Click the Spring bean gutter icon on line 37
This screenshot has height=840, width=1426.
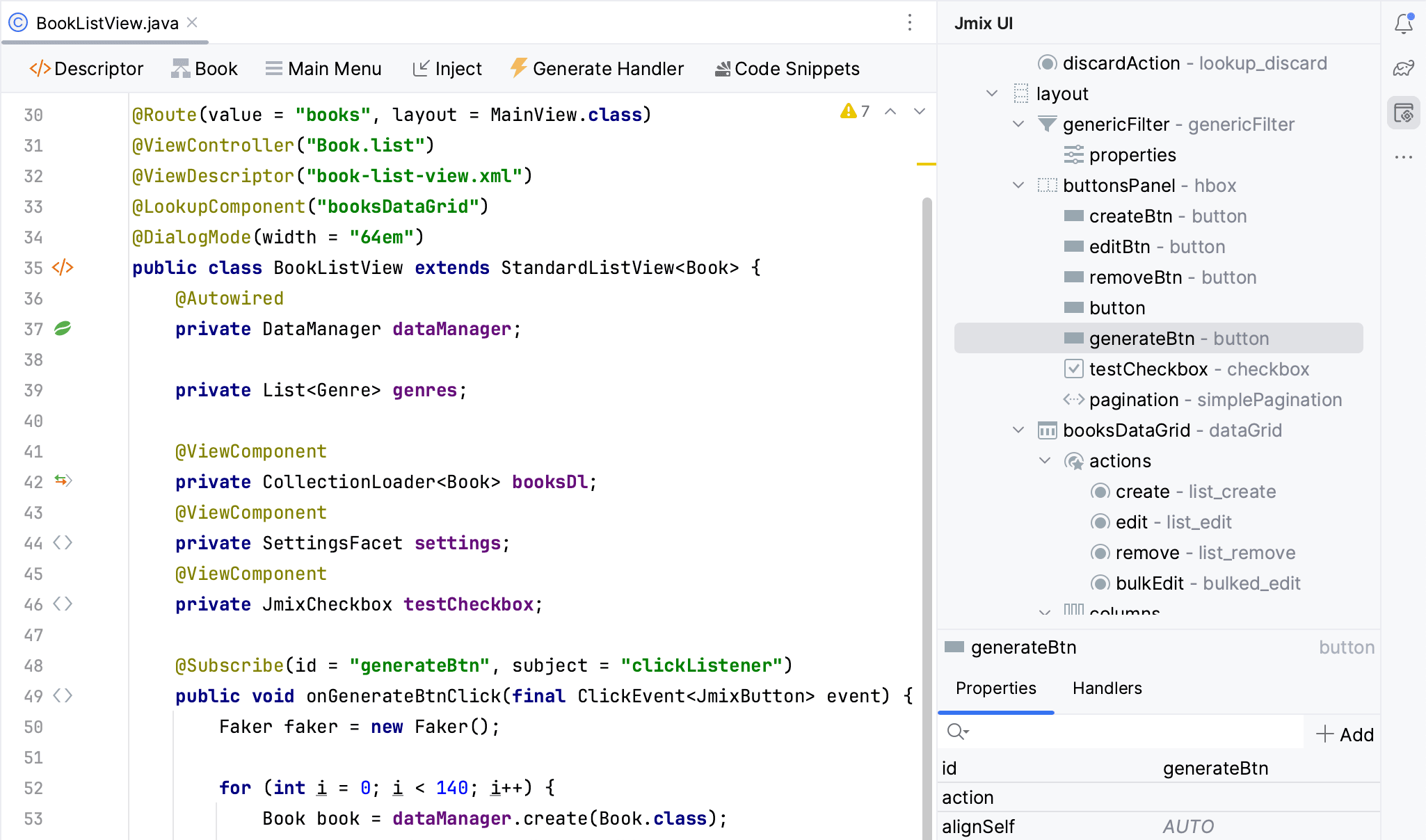point(63,329)
